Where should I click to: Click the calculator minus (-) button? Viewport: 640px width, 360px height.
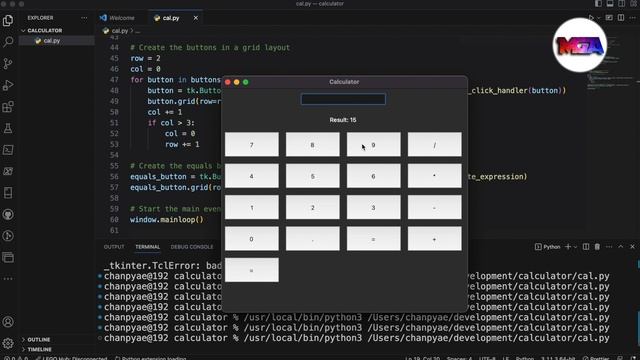(x=434, y=207)
